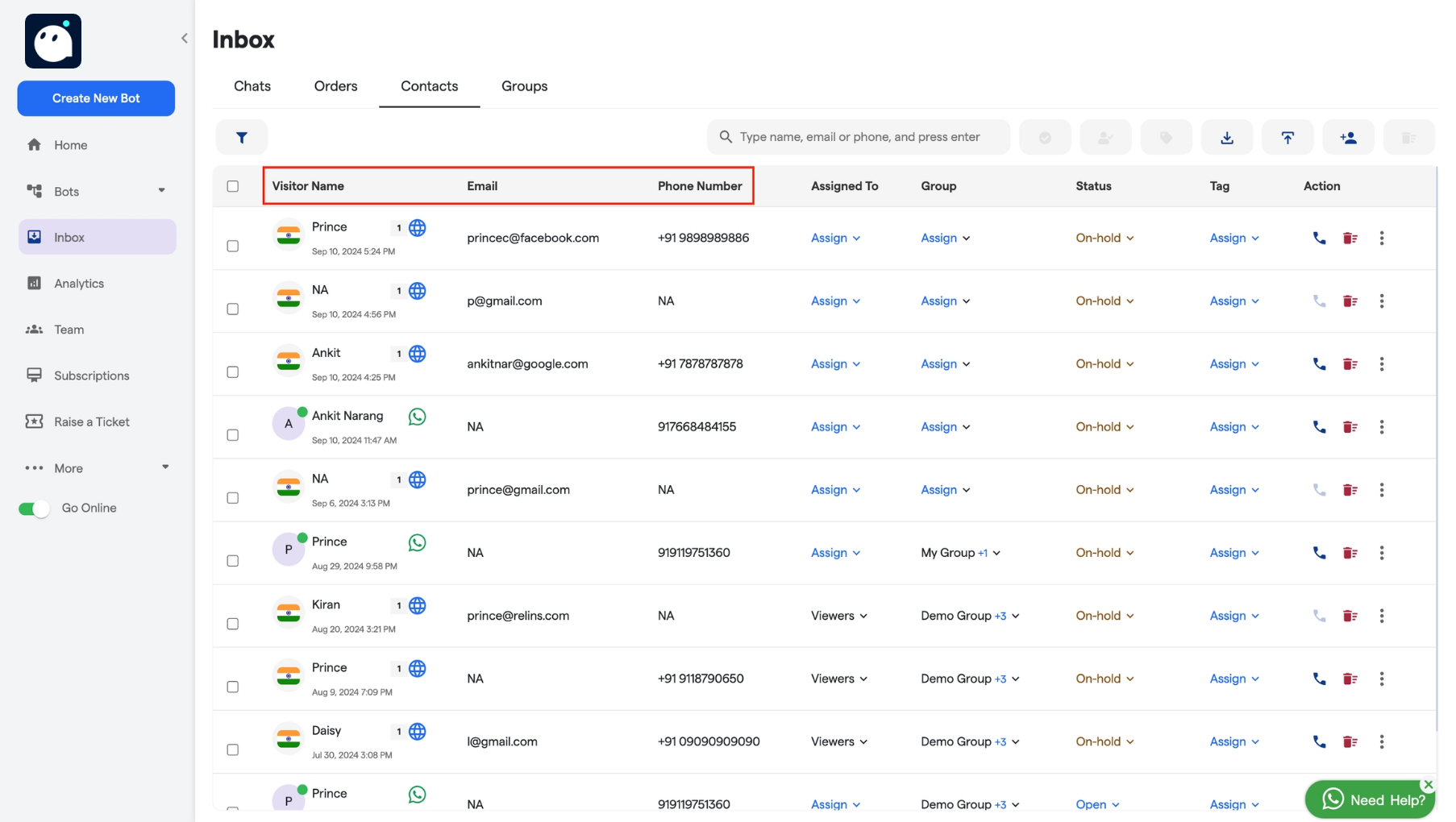This screenshot has width=1456, height=822.
Task: Check the Kiran row checkbox
Action: click(x=232, y=624)
